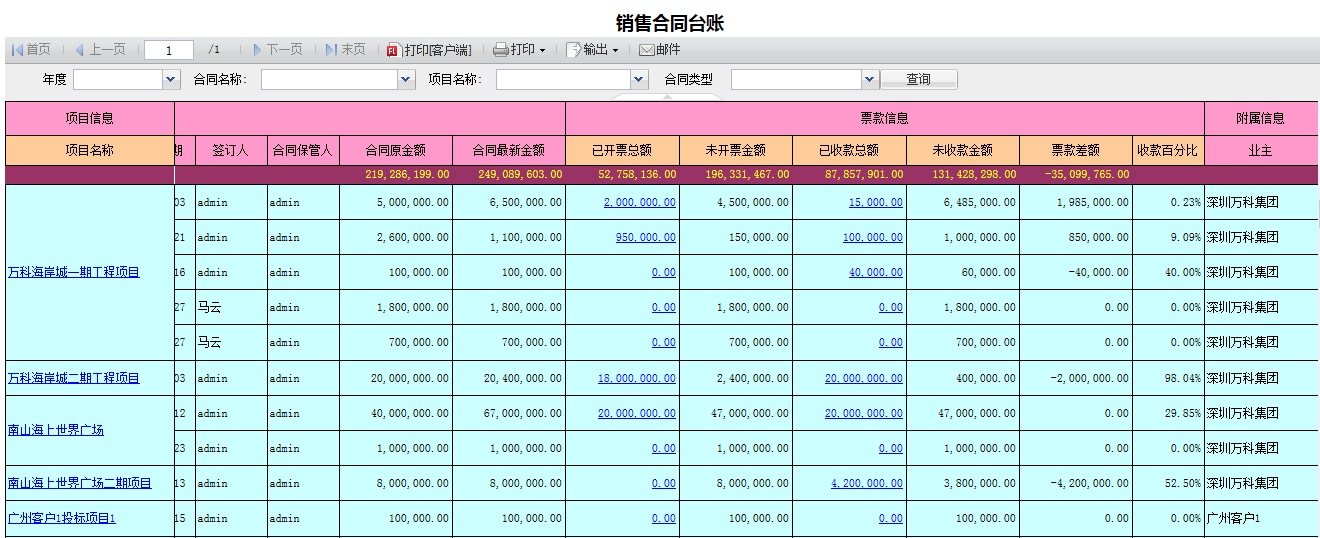Click inside the 项目名称 combo field
Viewport: 1320px width, 538px height.
point(563,79)
